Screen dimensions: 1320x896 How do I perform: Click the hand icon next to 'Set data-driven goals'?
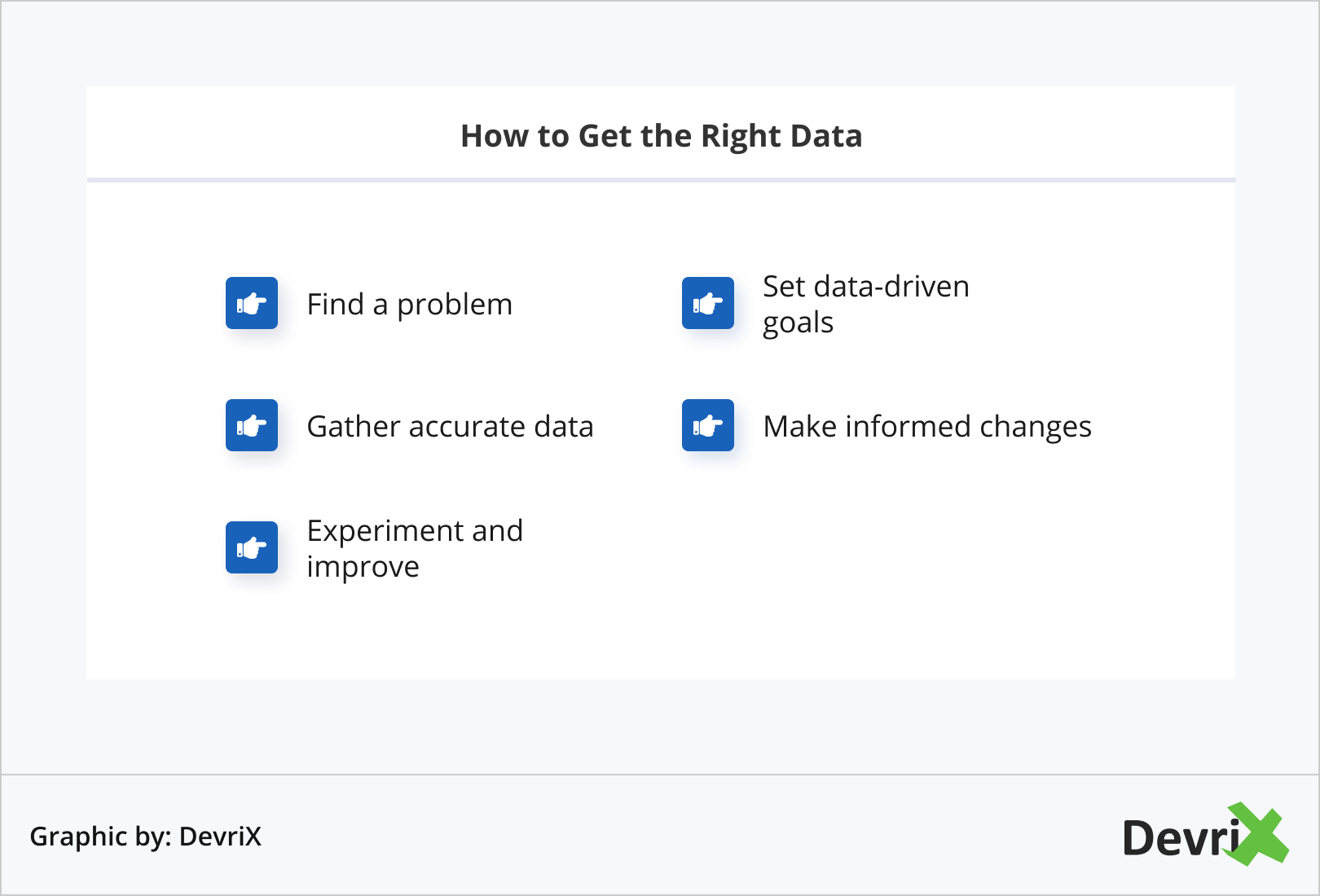[x=708, y=304]
